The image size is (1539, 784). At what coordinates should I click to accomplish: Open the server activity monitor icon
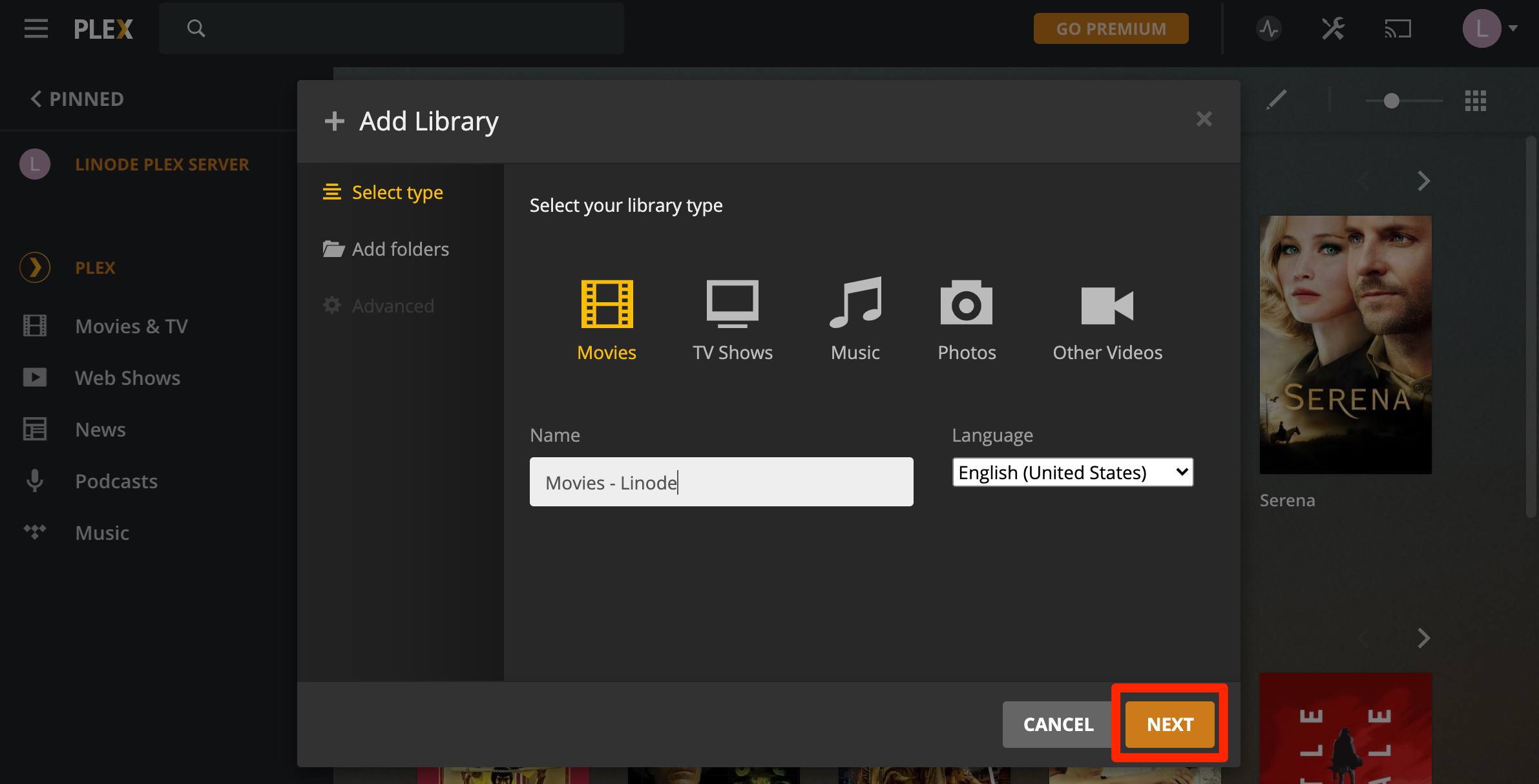point(1268,28)
